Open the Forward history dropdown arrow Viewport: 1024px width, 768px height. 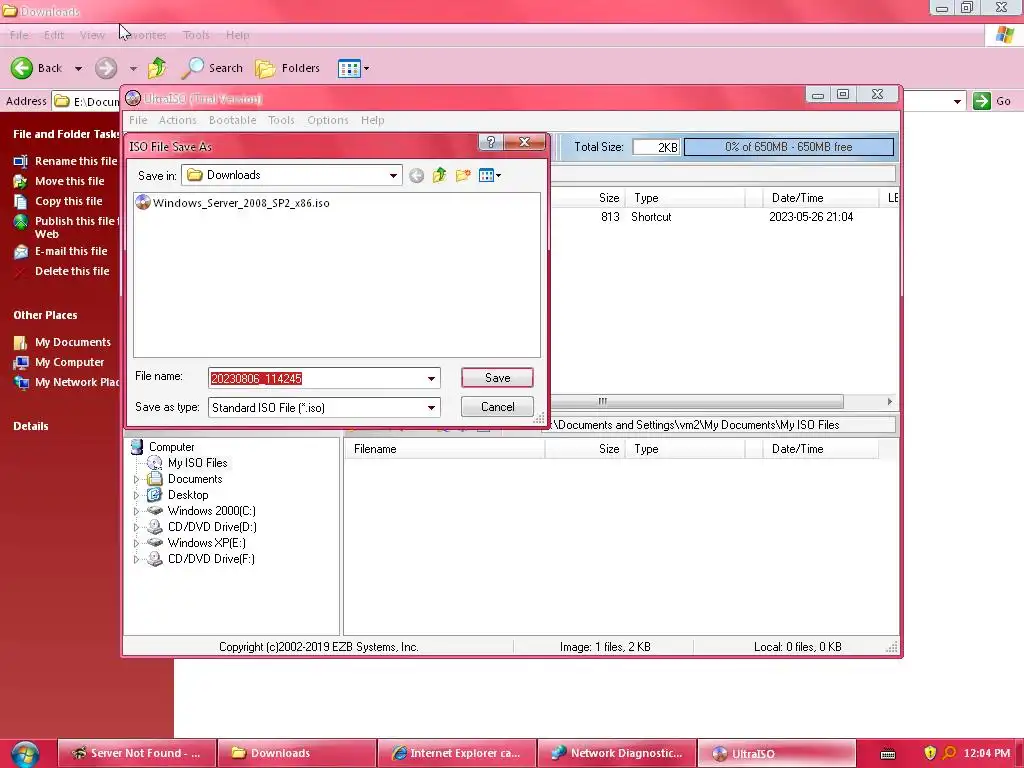click(133, 69)
